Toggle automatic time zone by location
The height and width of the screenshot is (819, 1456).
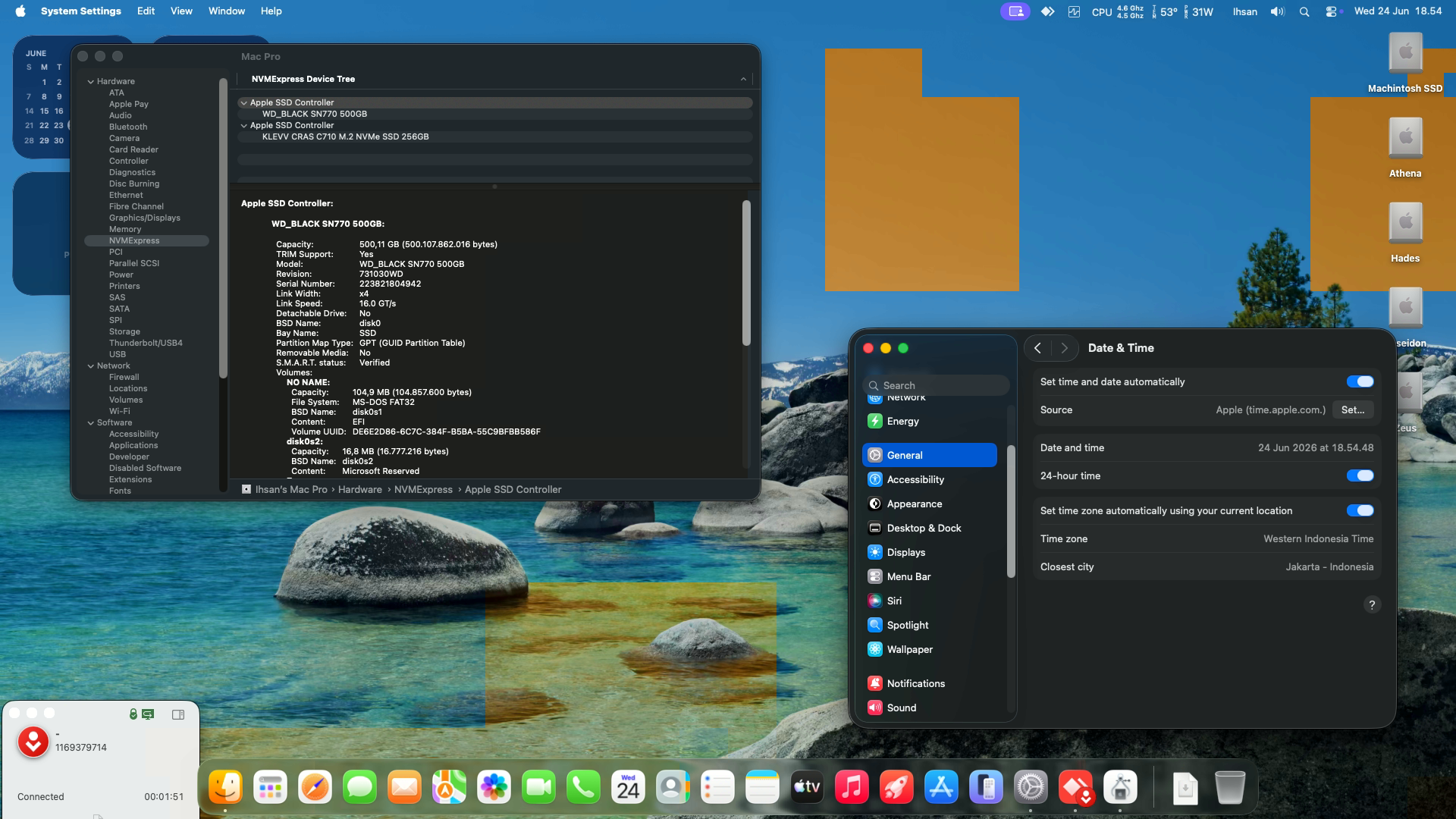pos(1360,511)
